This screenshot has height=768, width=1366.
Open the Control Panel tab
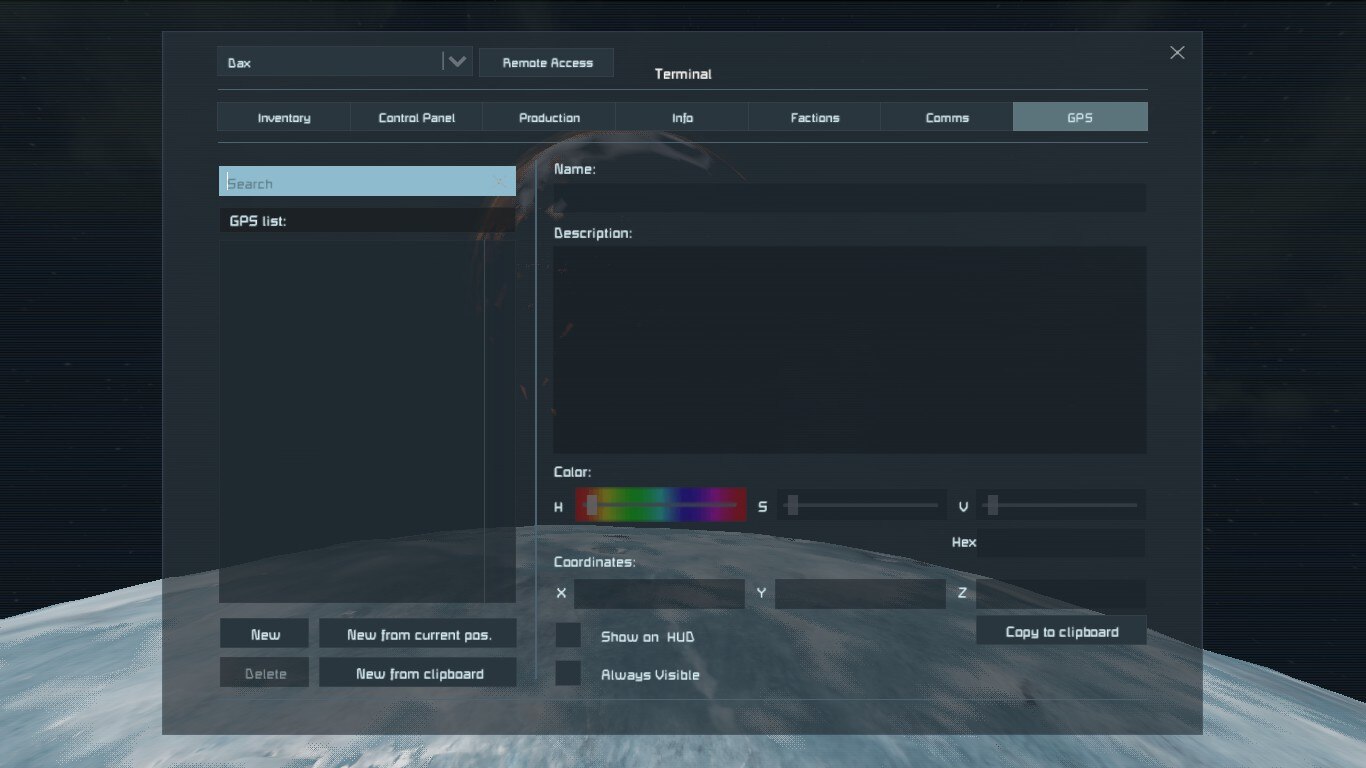point(416,118)
